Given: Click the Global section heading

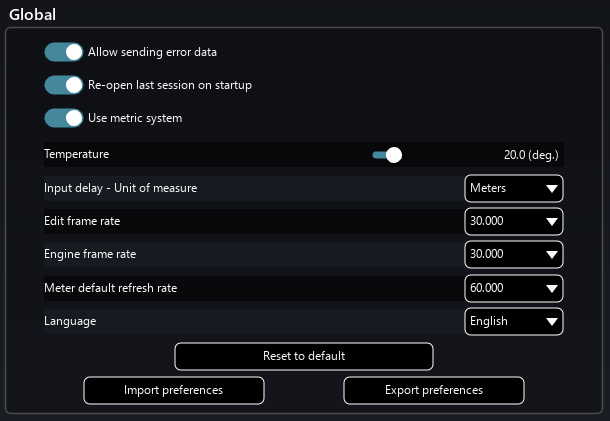Looking at the screenshot, I should click(x=33, y=15).
